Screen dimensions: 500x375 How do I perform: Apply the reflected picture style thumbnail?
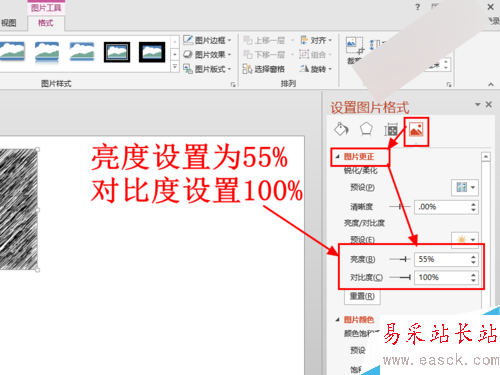pyautogui.click(x=47, y=52)
